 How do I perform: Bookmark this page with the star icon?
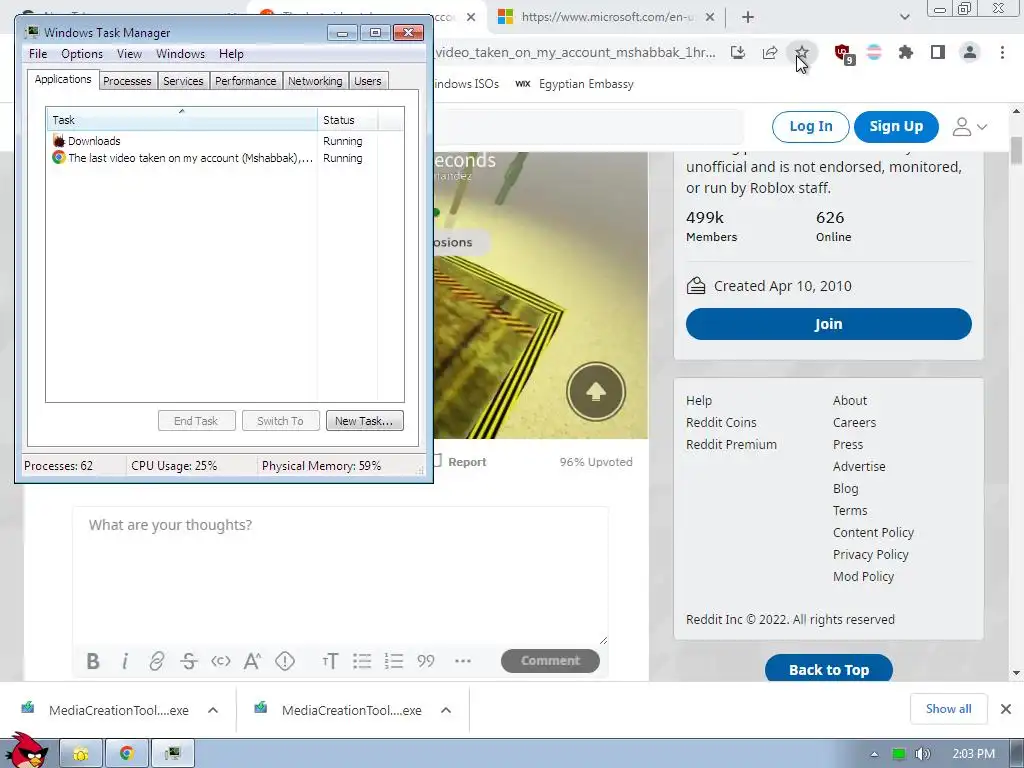[801, 52]
